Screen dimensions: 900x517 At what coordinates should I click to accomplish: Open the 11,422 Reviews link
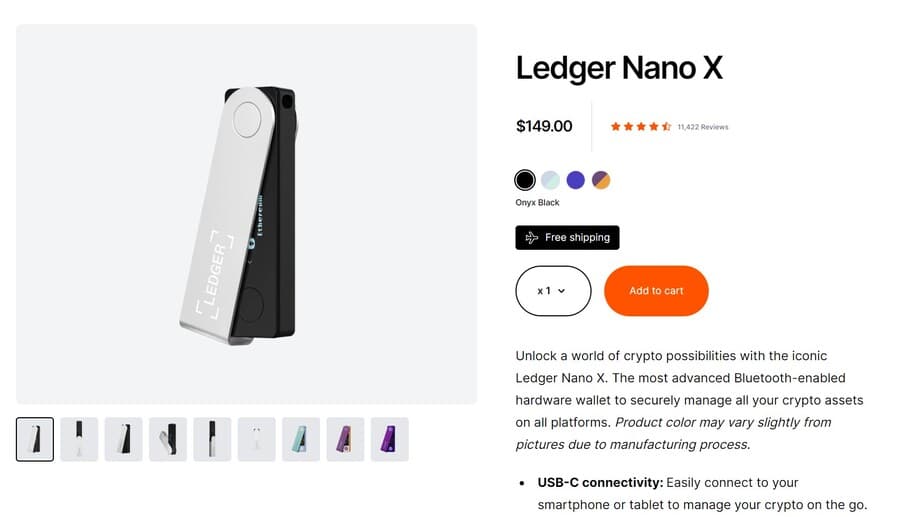tap(702, 127)
